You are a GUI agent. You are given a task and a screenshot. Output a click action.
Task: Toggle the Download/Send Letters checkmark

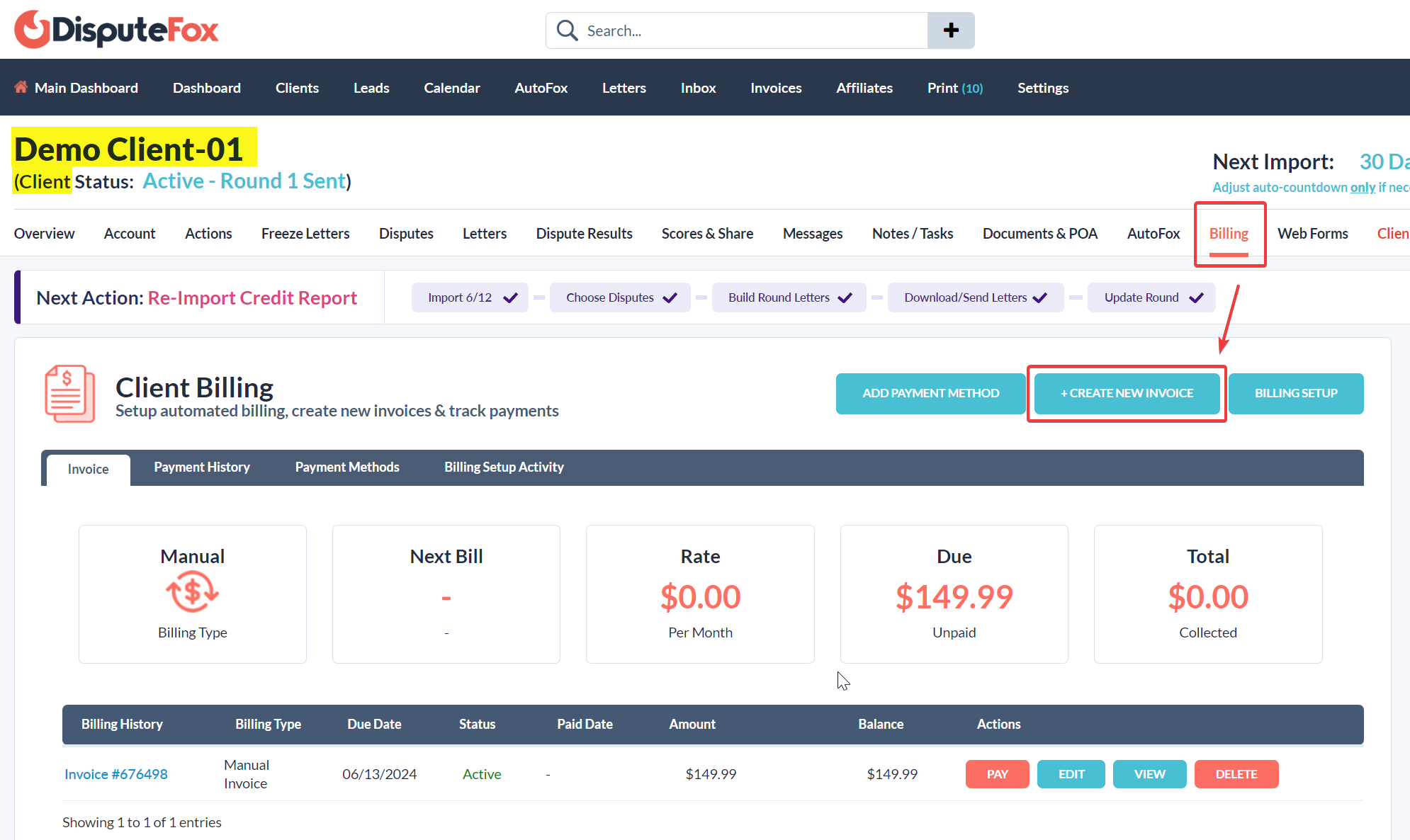[x=1040, y=297]
